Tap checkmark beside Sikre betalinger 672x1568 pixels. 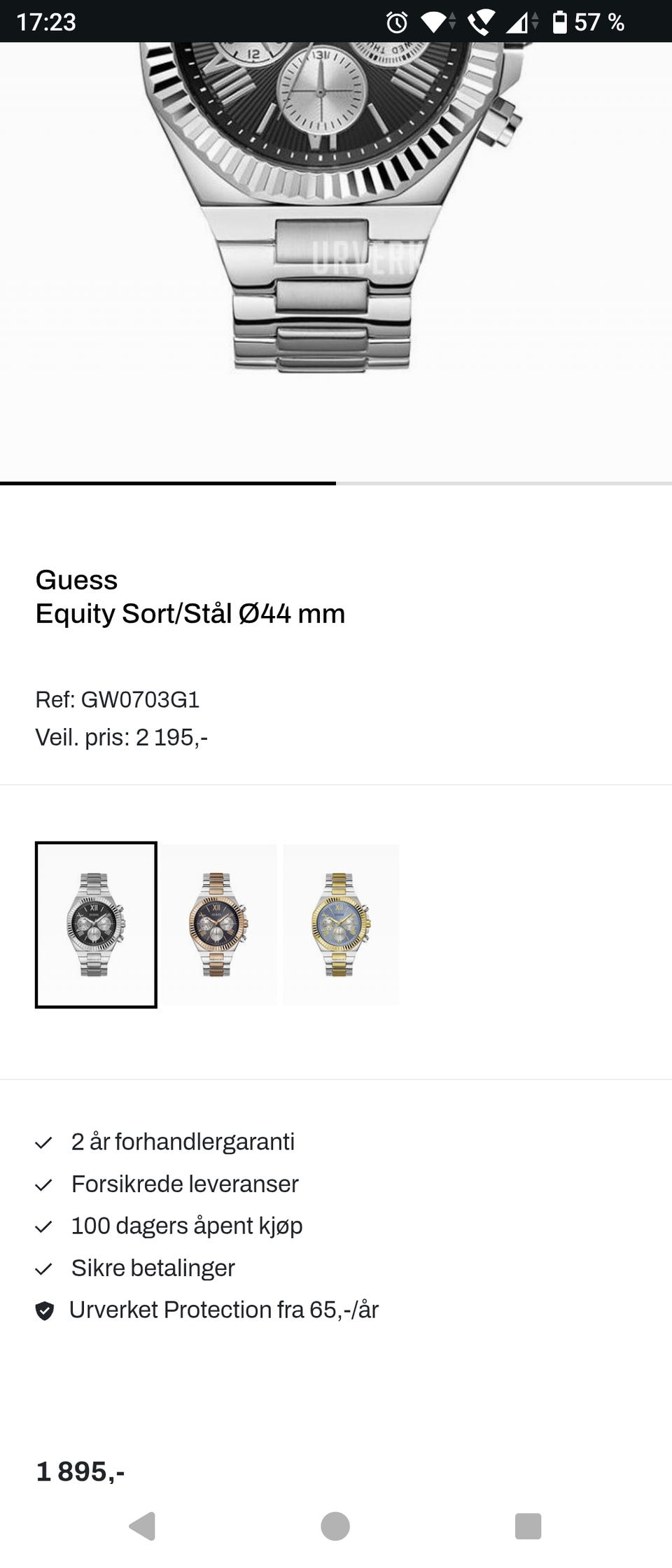[x=45, y=1267]
